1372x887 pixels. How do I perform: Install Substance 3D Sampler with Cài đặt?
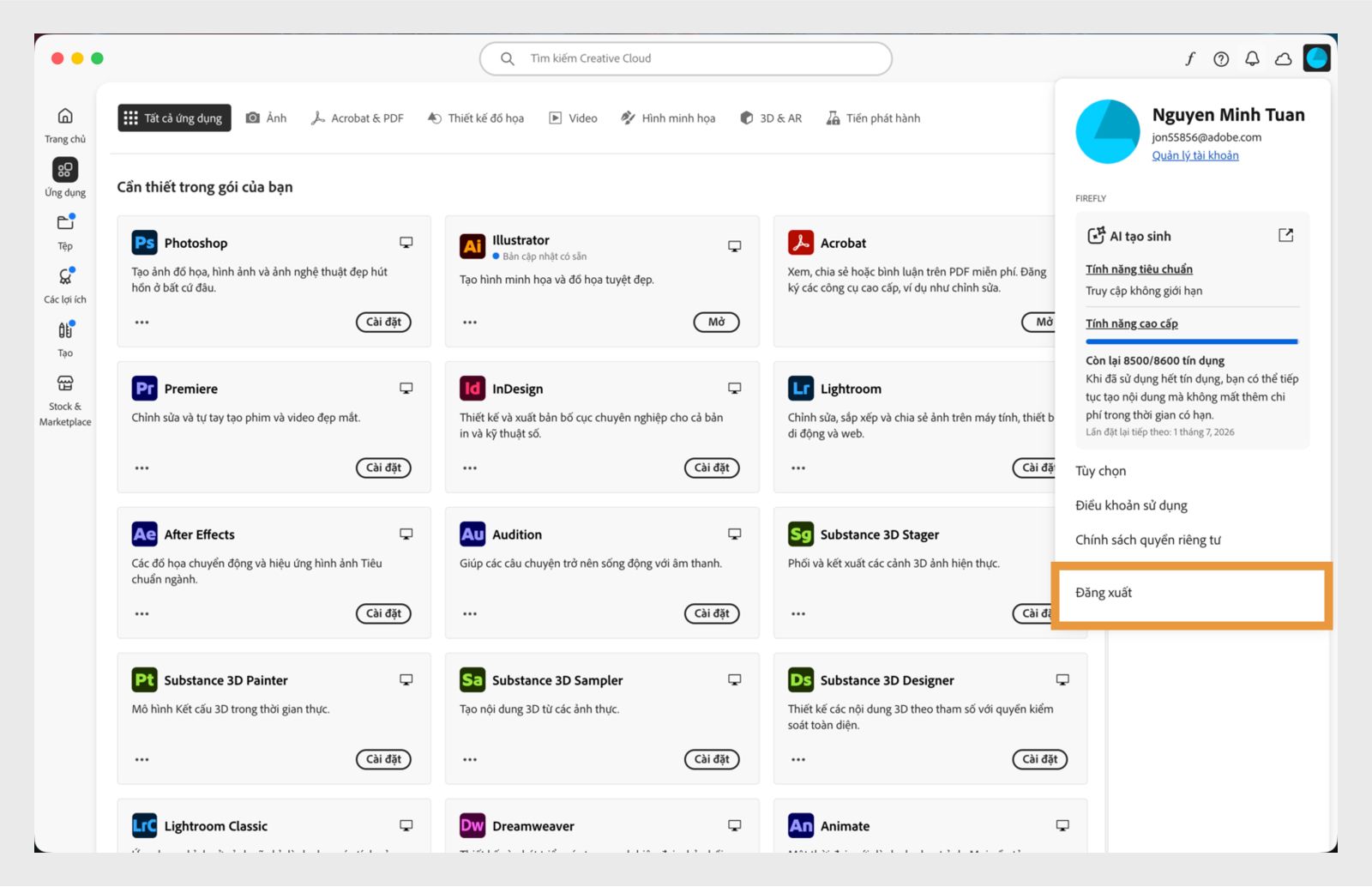coord(712,759)
